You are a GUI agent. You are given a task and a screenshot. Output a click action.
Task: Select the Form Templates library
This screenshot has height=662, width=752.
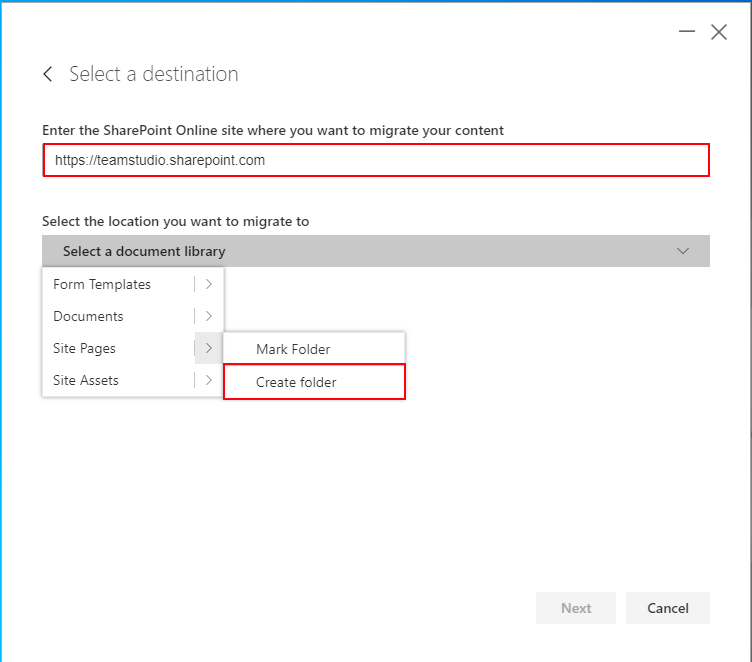click(x=102, y=284)
